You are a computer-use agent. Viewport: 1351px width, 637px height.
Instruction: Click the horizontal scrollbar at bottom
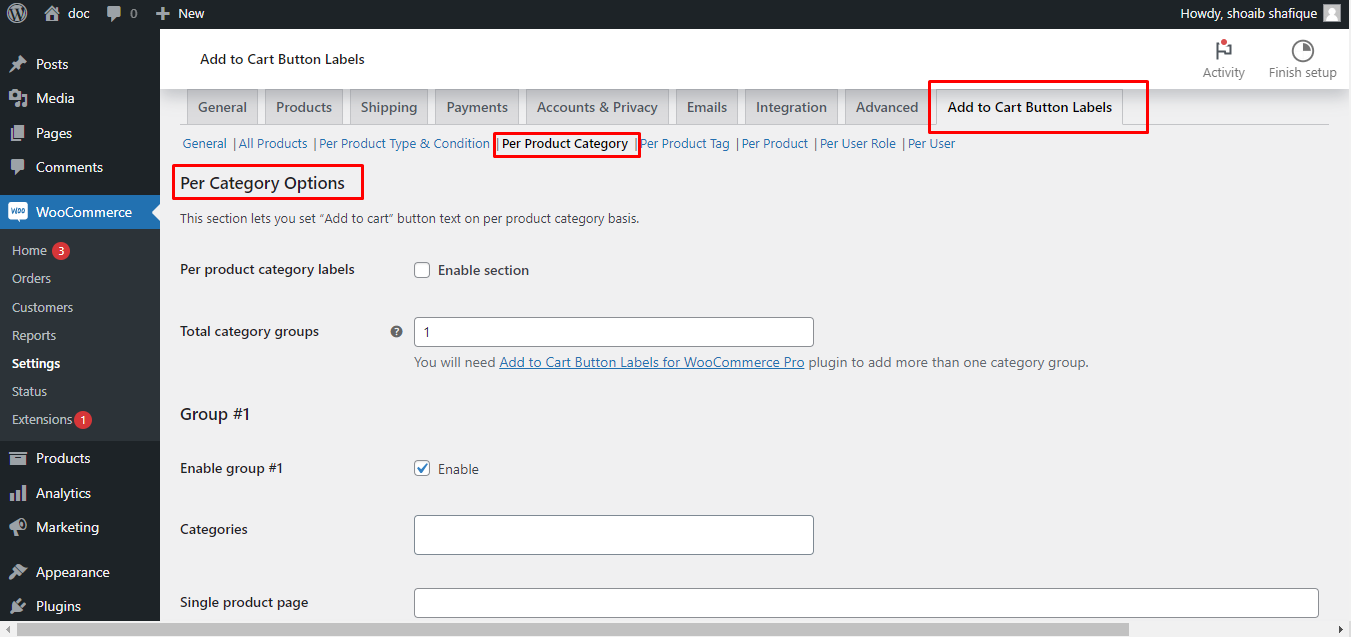[x=573, y=629]
